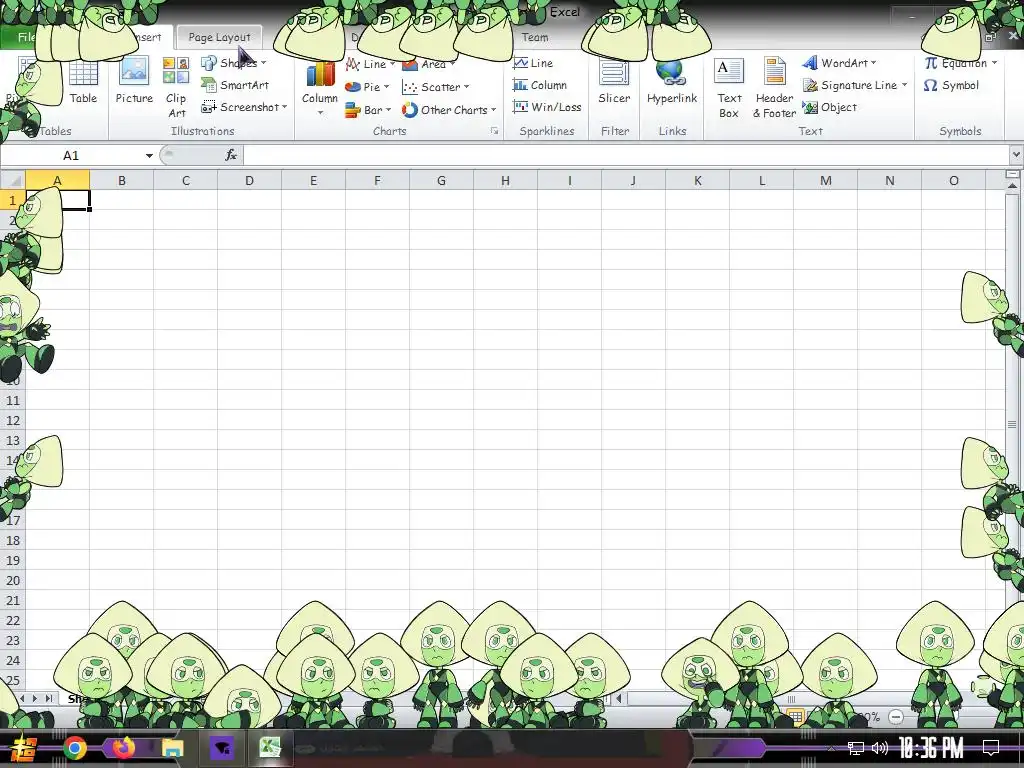Open the Name Box dropdown arrow
The image size is (1024, 768).
point(149,155)
